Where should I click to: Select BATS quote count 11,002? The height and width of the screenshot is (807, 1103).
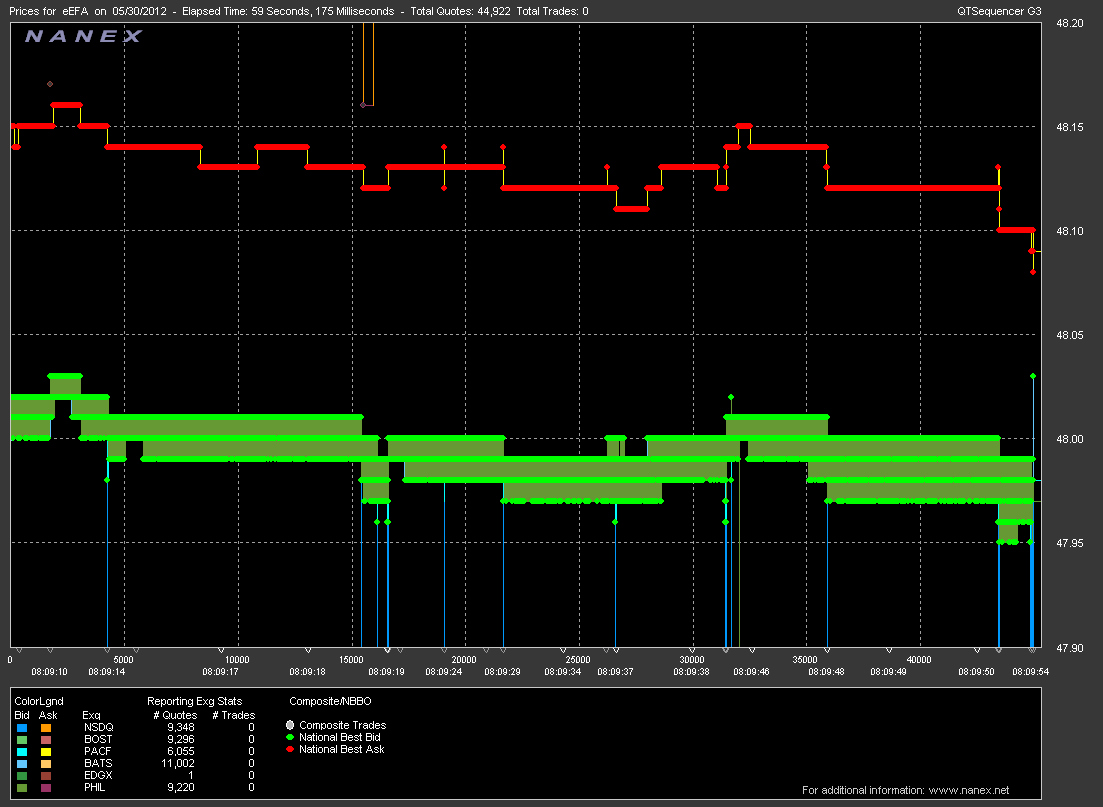[x=178, y=763]
